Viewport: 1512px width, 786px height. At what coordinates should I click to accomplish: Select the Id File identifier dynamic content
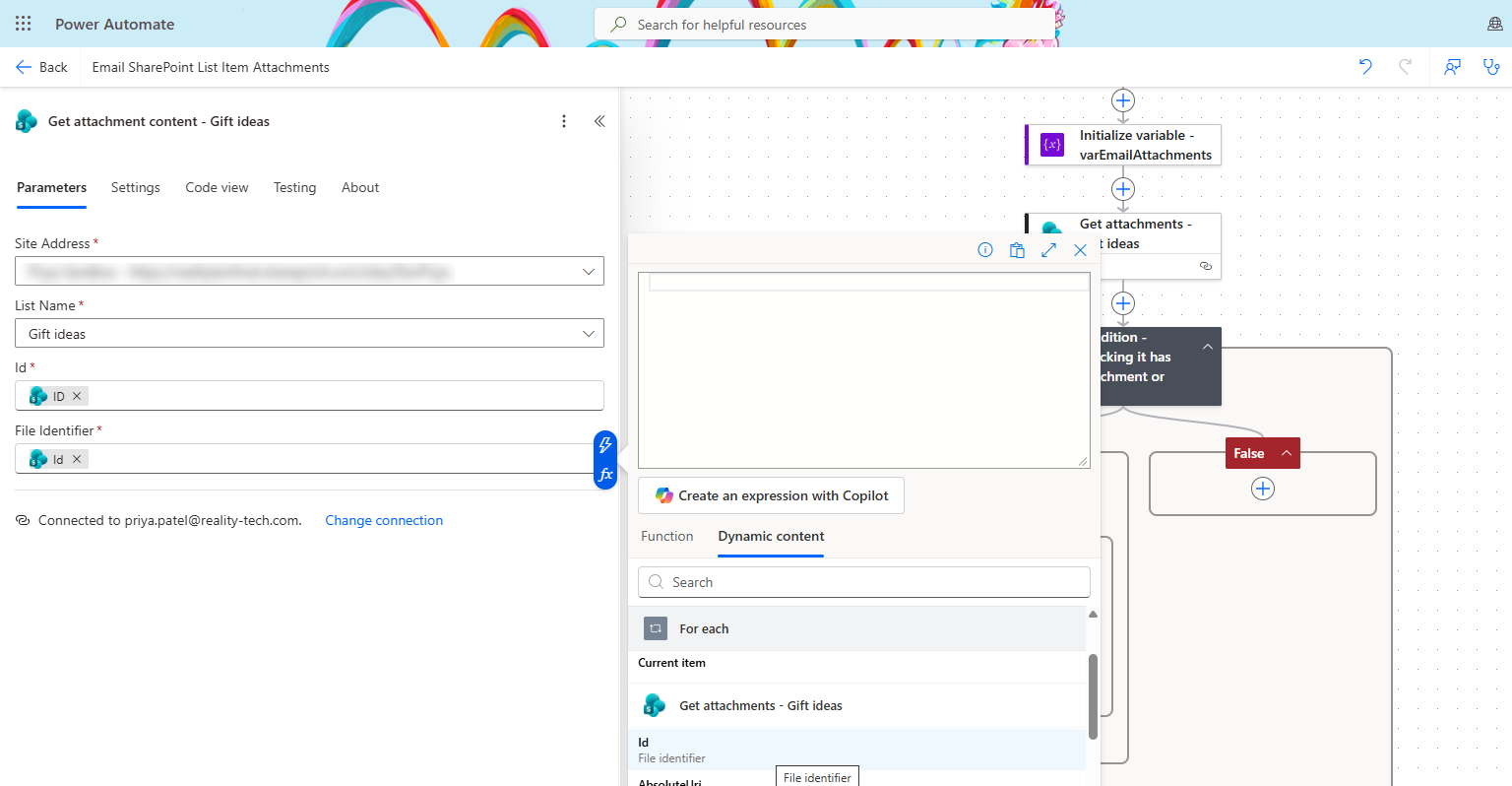pyautogui.click(x=857, y=750)
